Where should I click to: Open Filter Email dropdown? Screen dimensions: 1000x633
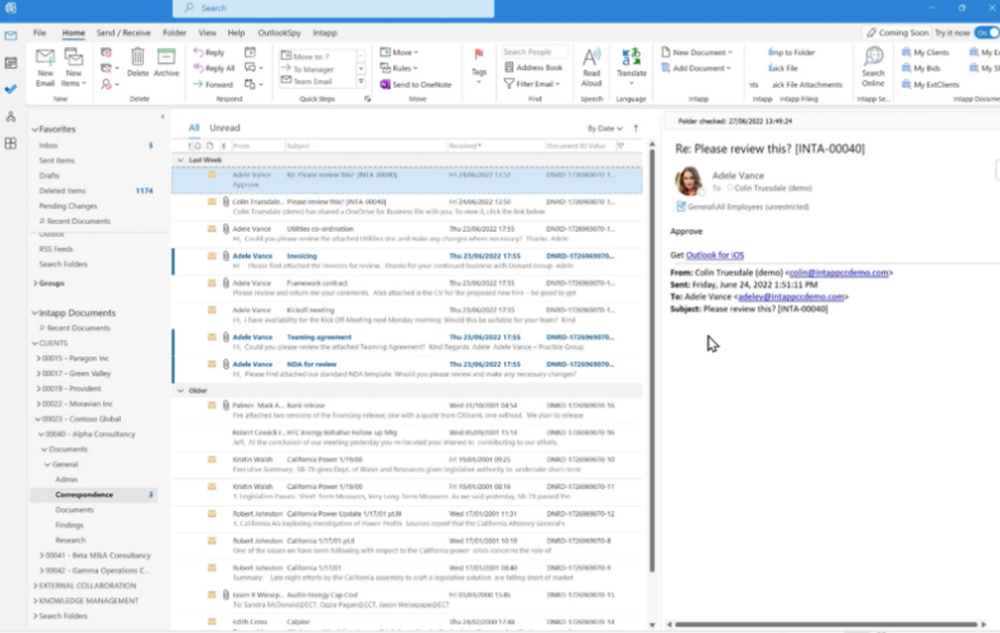(x=532, y=84)
